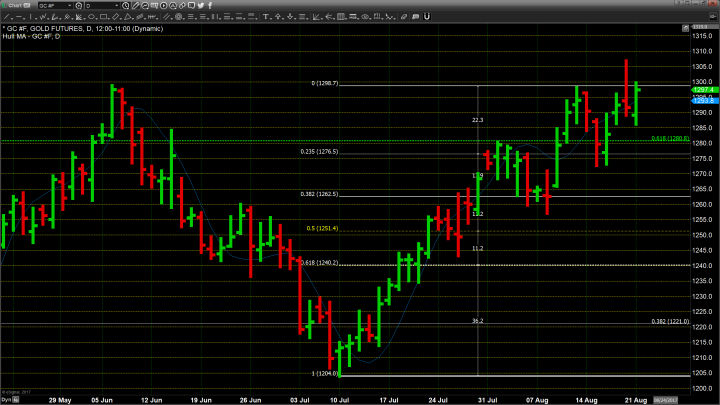The image size is (720, 405).
Task: Open the D interval dropdown
Action: tap(102, 6)
